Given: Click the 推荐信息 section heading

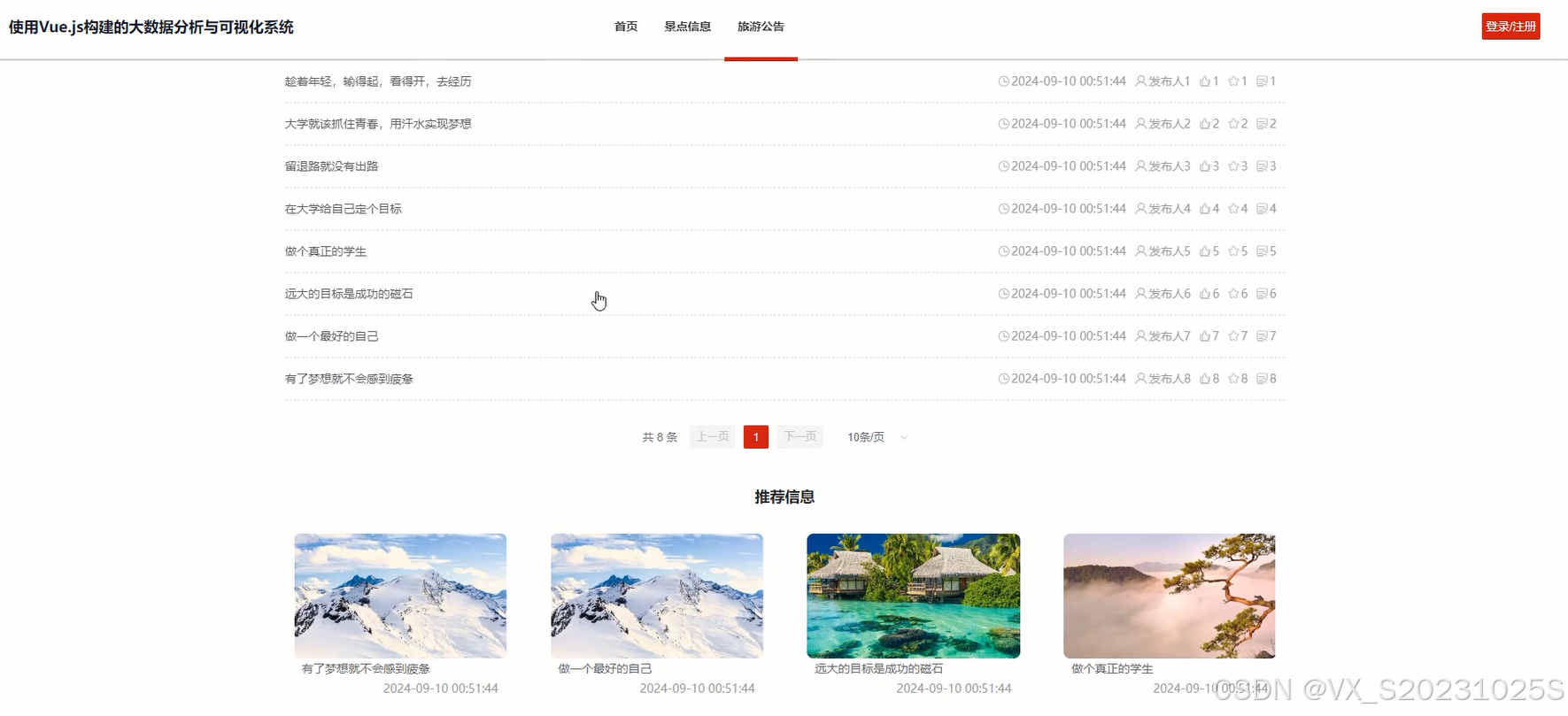Looking at the screenshot, I should click(784, 497).
